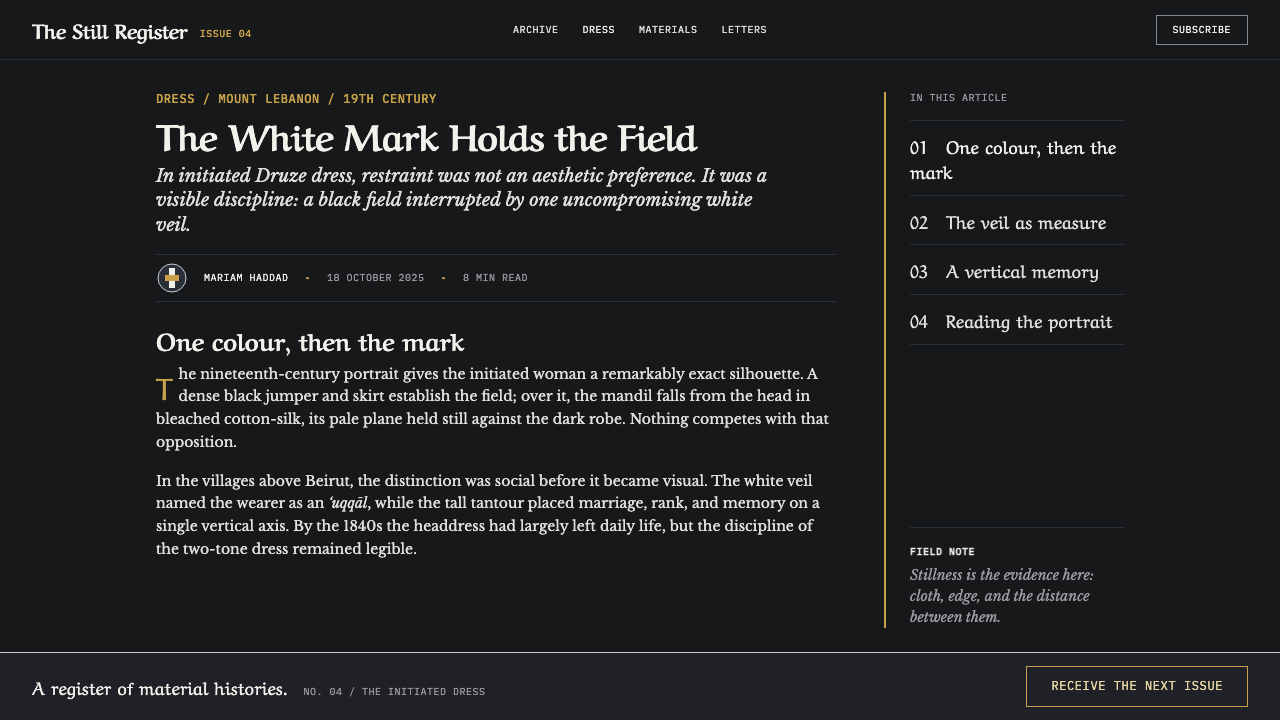Viewport: 1280px width, 720px height.
Task: Open the Letters nav link
Action: (744, 30)
